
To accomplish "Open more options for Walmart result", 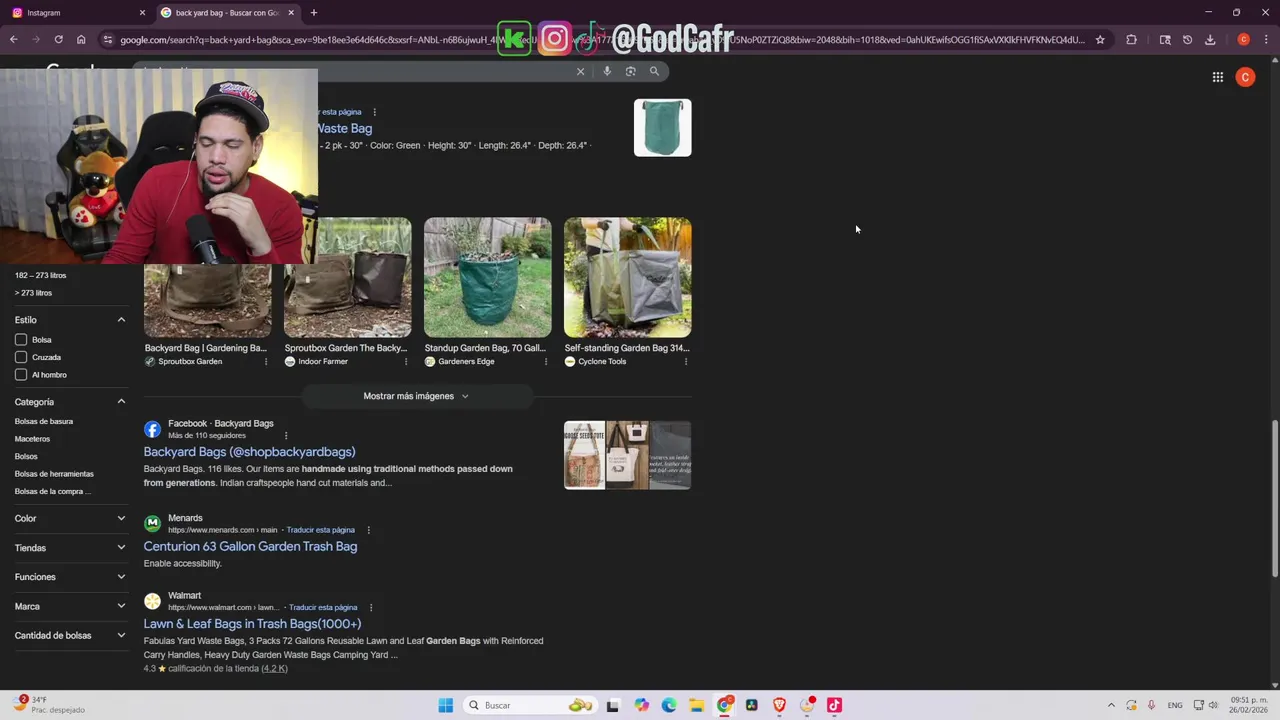I will pyautogui.click(x=371, y=607).
